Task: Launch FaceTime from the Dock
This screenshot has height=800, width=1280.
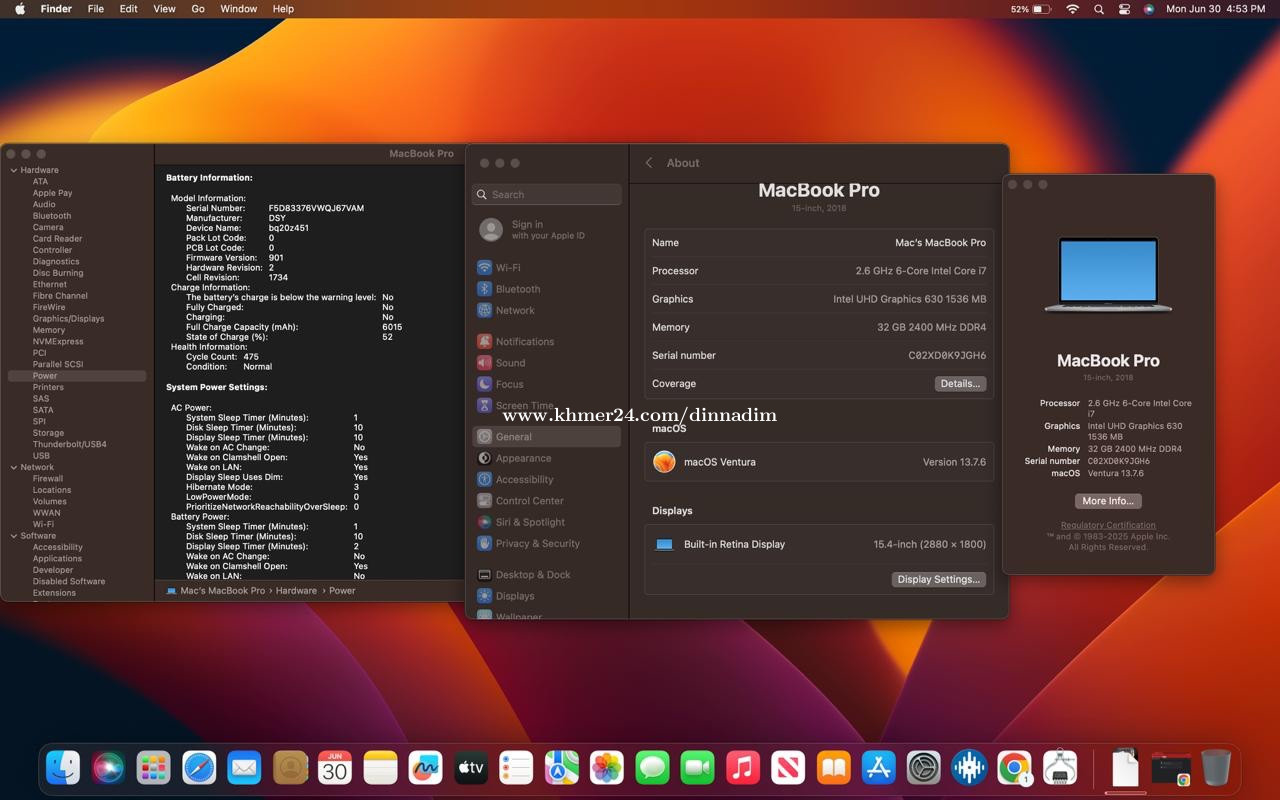Action: click(x=698, y=768)
